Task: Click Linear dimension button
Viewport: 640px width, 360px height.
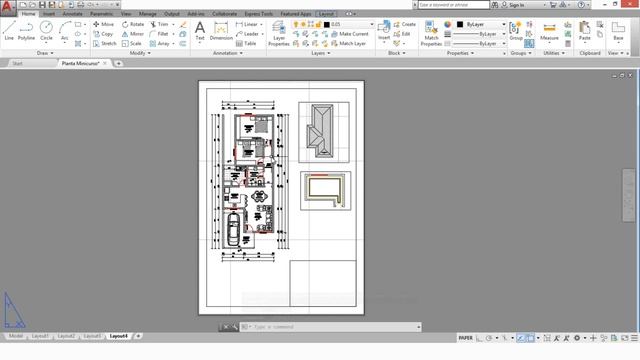Action: coord(247,24)
